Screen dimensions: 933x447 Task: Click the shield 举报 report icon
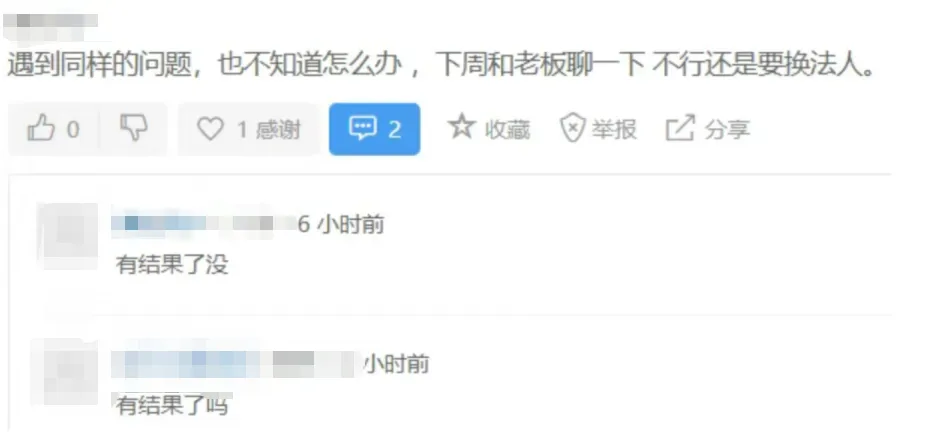pos(572,129)
